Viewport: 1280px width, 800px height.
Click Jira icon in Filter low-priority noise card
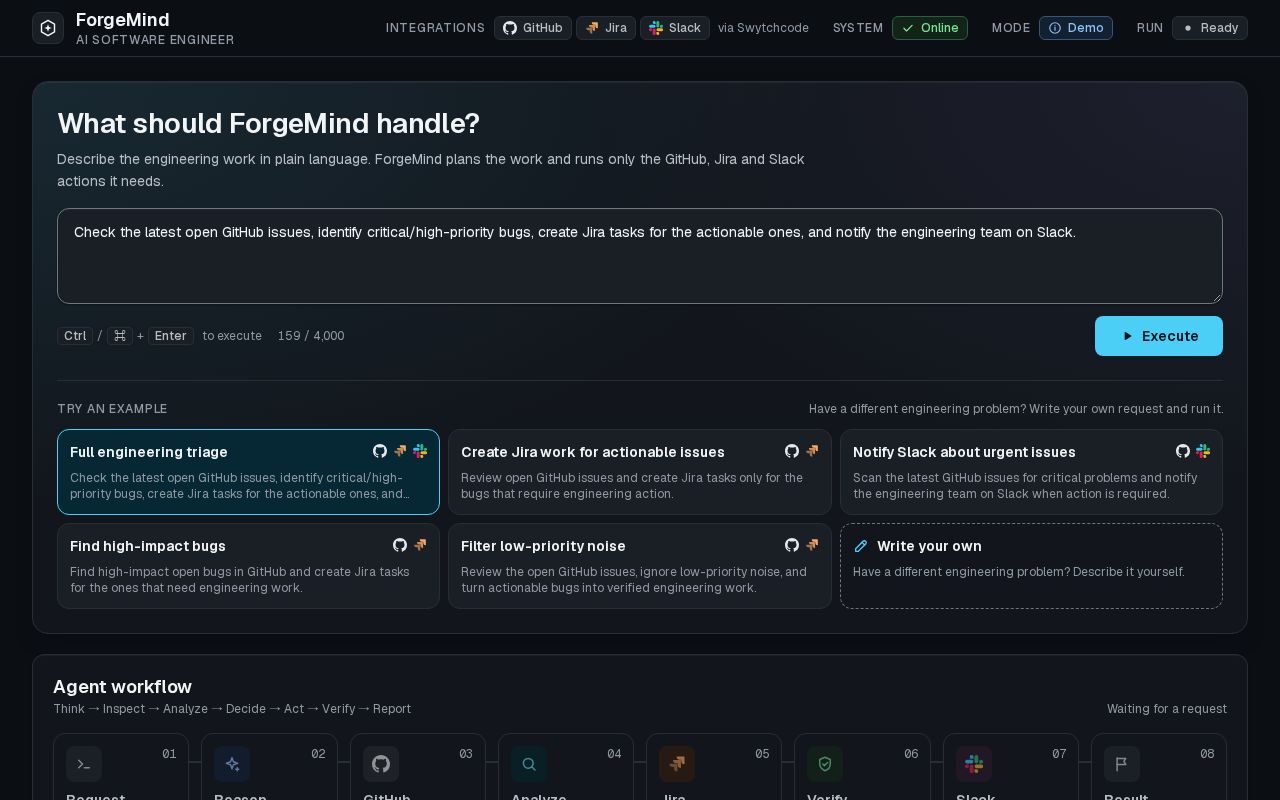[x=812, y=545]
